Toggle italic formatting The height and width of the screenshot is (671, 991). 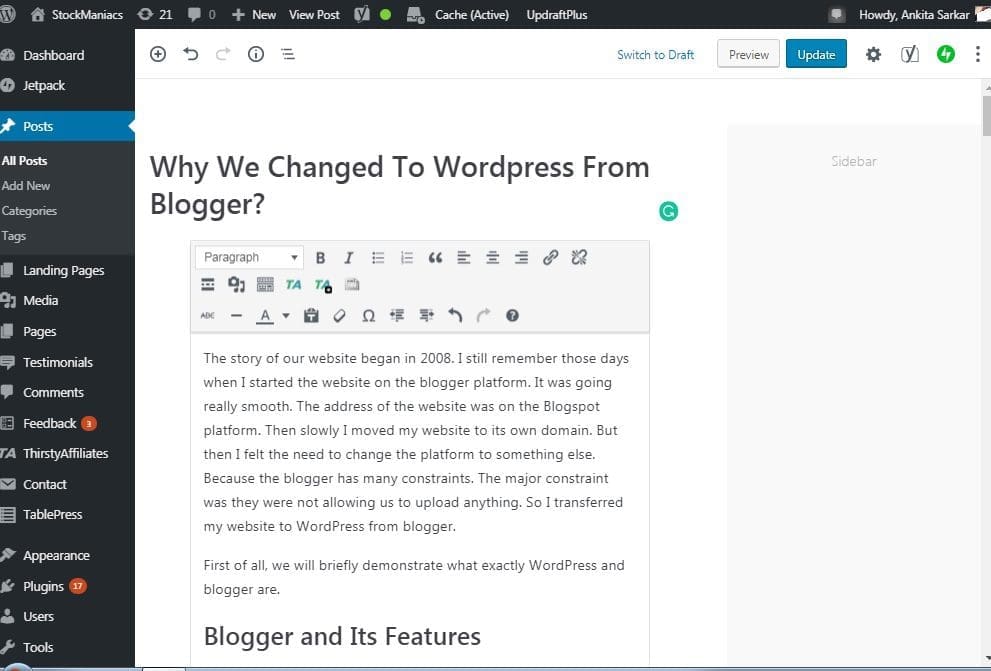point(348,258)
